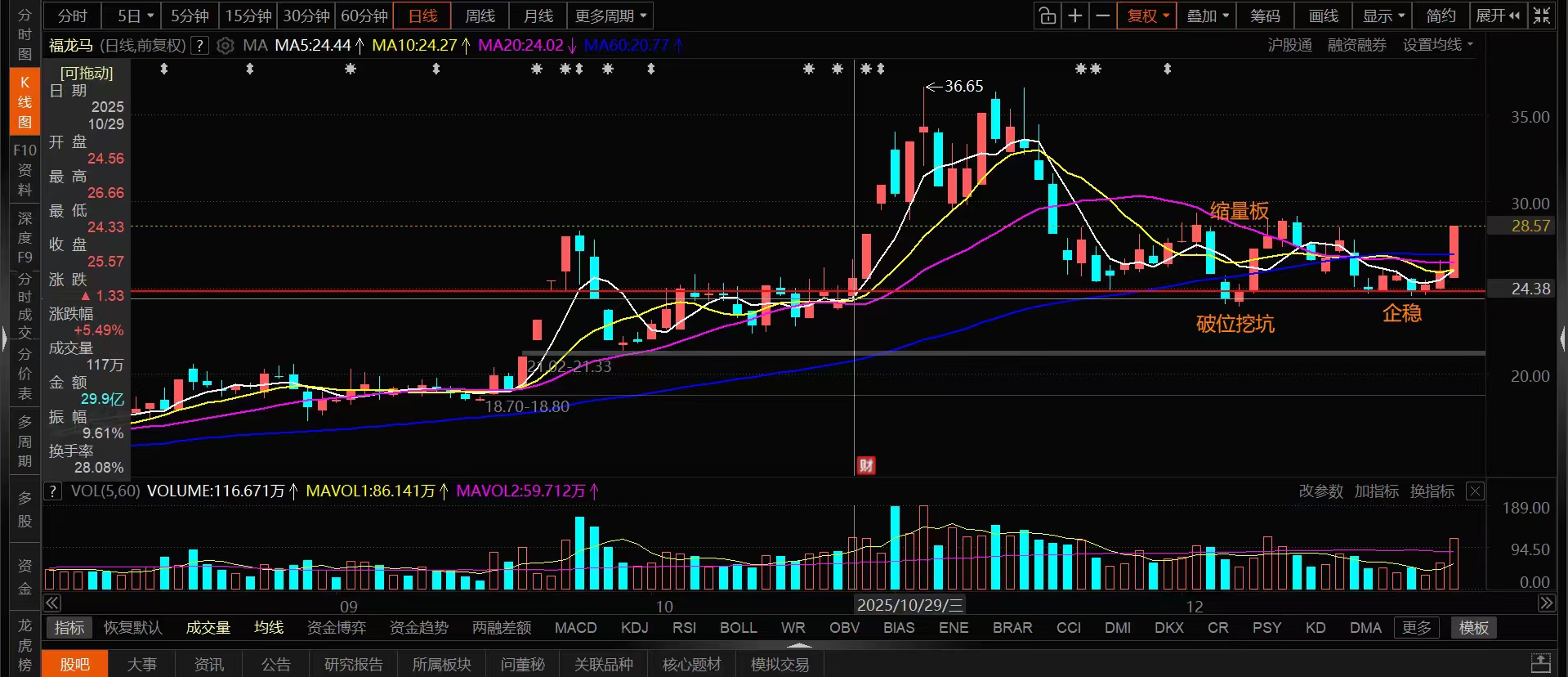This screenshot has height=677, width=1568.
Task: Toggle the 沪股通 overlay
Action: point(1289,45)
